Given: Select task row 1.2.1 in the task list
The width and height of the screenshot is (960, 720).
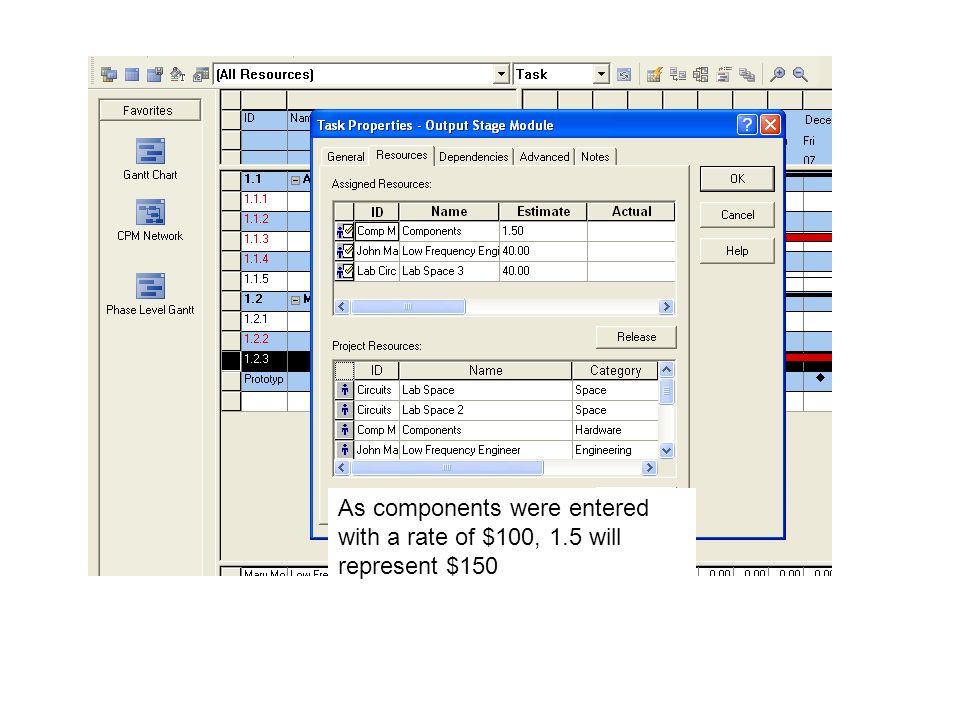Looking at the screenshot, I should pos(264,320).
